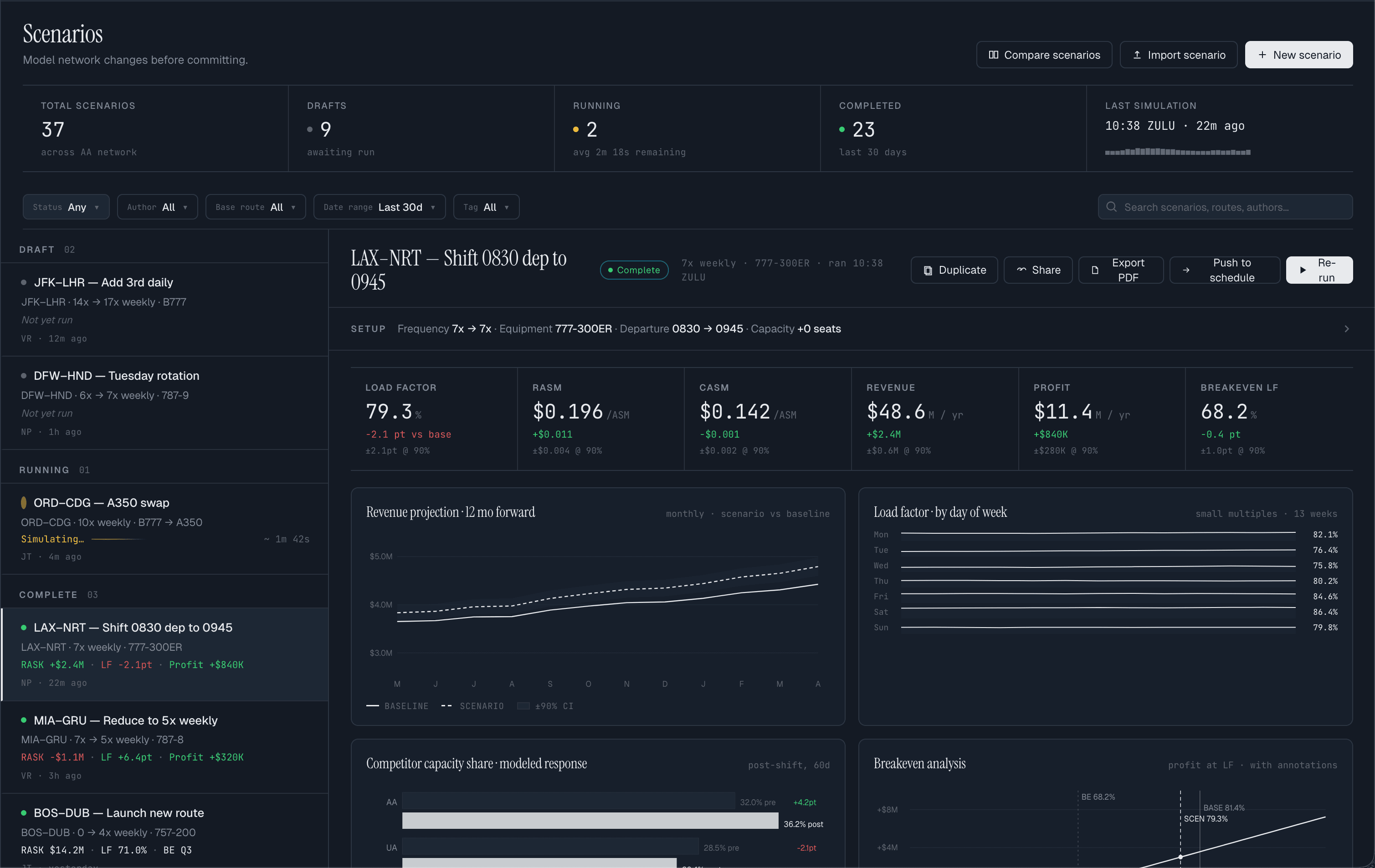Click the Share button

1038,270
